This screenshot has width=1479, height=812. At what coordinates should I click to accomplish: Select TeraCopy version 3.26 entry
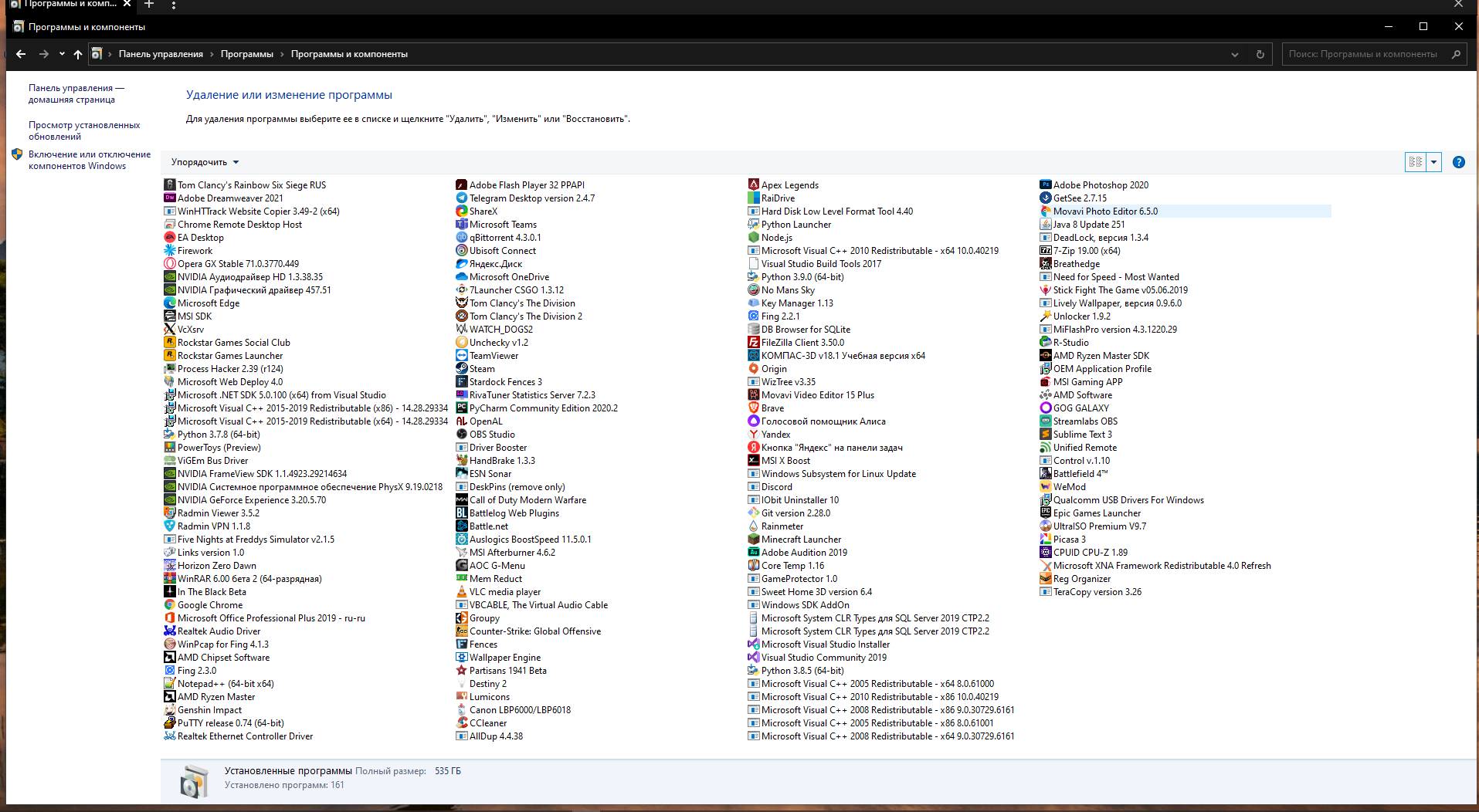click(1097, 592)
